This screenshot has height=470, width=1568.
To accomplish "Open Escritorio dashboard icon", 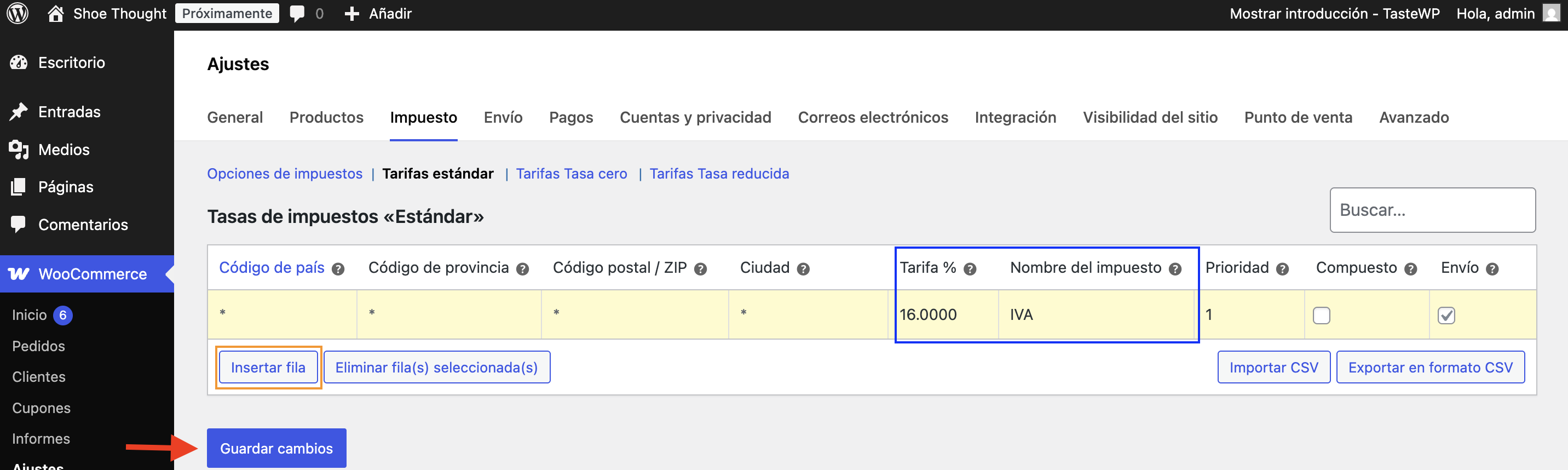I will pos(19,62).
